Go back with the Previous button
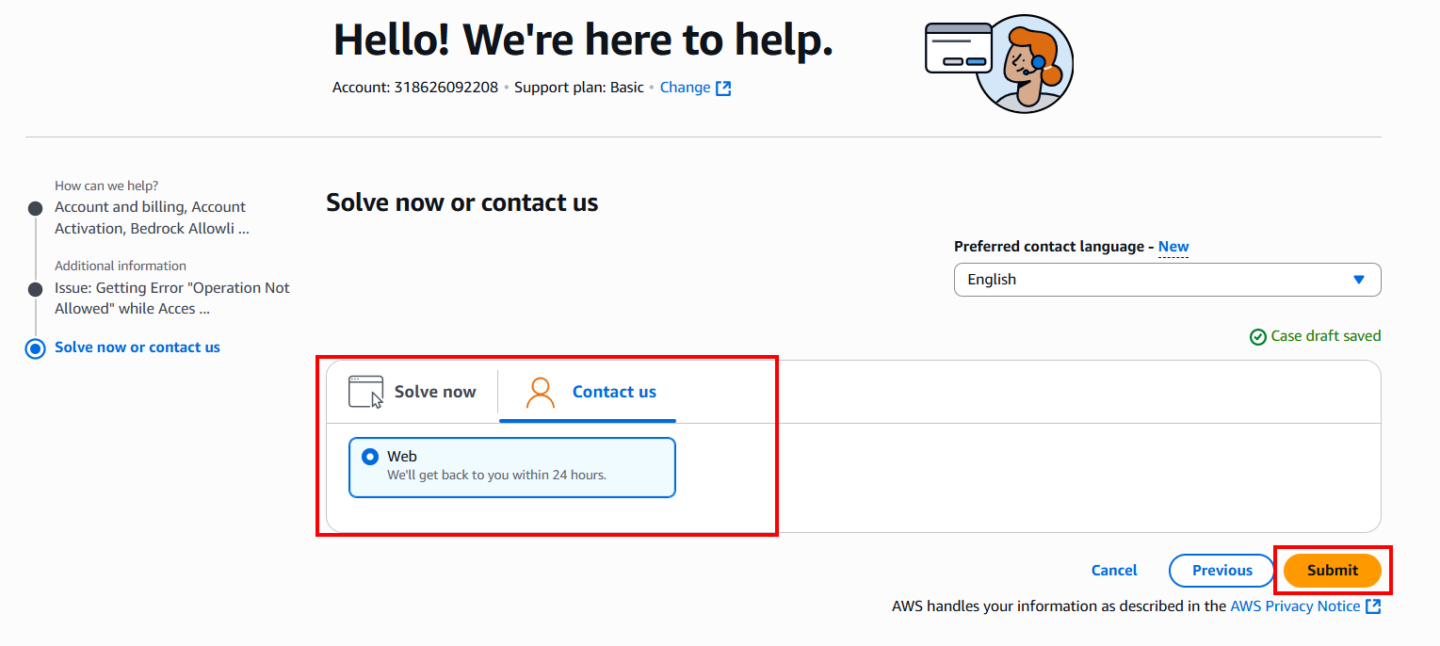 1222,570
